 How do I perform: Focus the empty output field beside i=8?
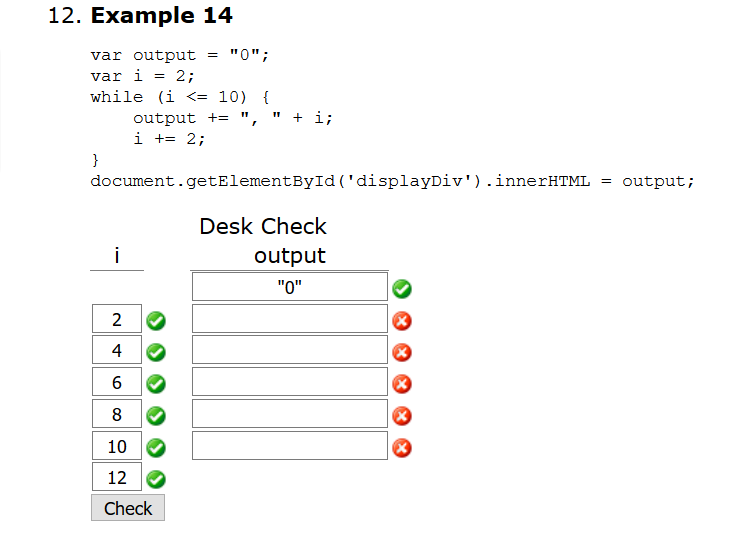[290, 413]
